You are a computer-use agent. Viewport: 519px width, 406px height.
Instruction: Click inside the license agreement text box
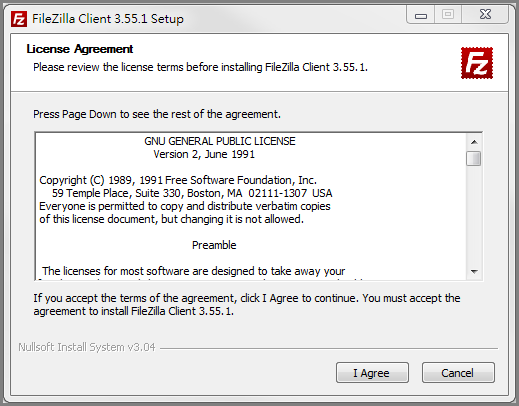click(x=251, y=206)
